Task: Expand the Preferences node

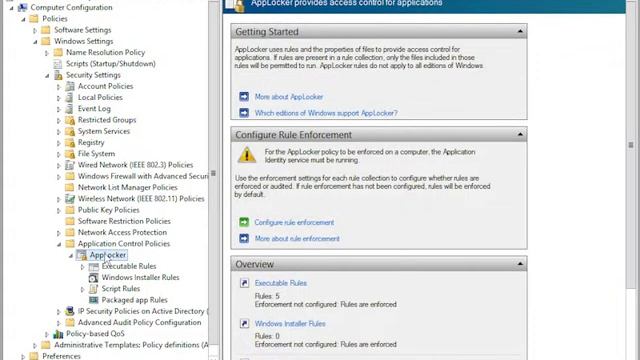Action: click(x=23, y=356)
